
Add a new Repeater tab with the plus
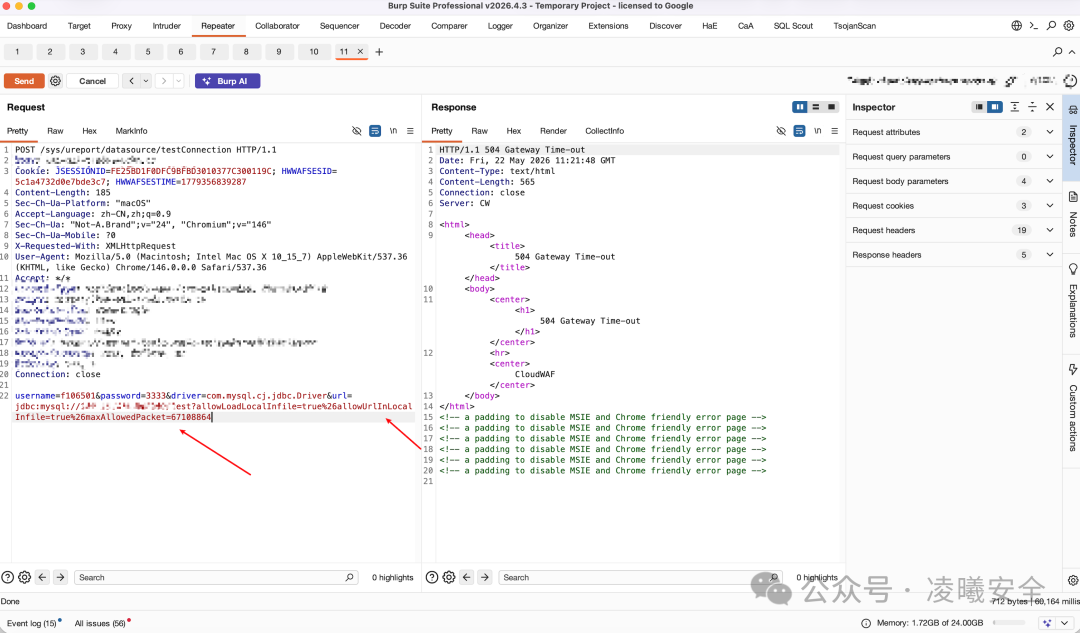(x=379, y=52)
